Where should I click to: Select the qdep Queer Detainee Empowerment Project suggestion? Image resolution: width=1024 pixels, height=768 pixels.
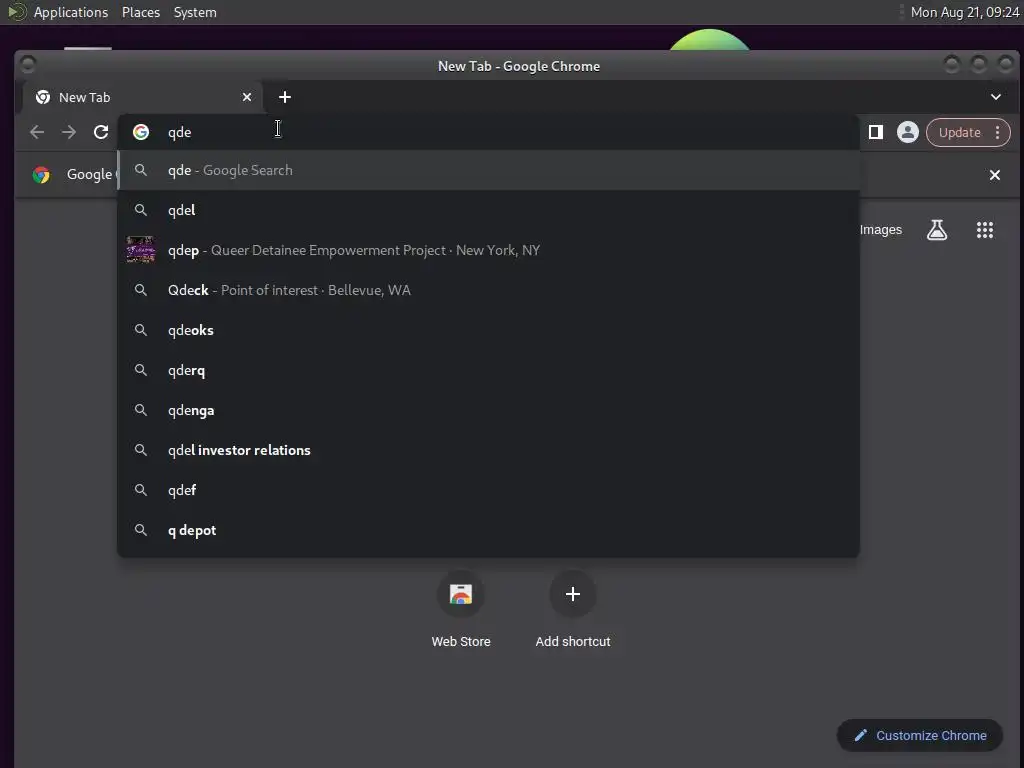[x=488, y=250]
